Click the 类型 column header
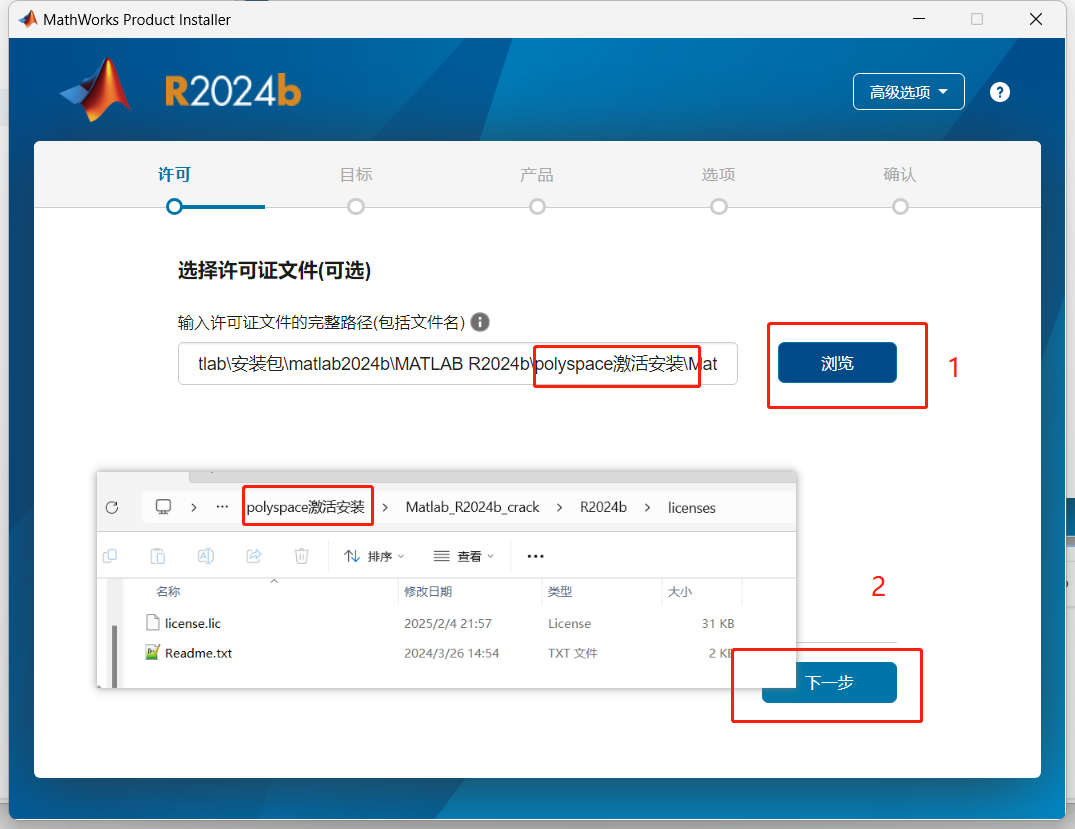This screenshot has height=829, width=1075. (x=560, y=591)
